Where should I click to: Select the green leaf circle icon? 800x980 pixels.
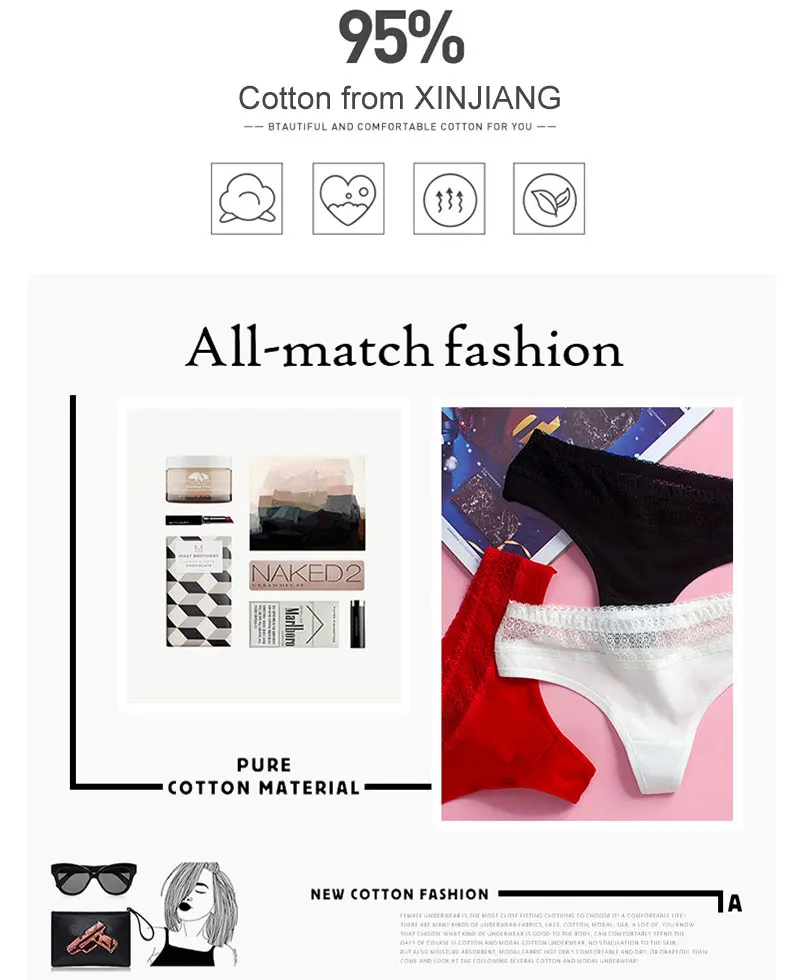[549, 199]
